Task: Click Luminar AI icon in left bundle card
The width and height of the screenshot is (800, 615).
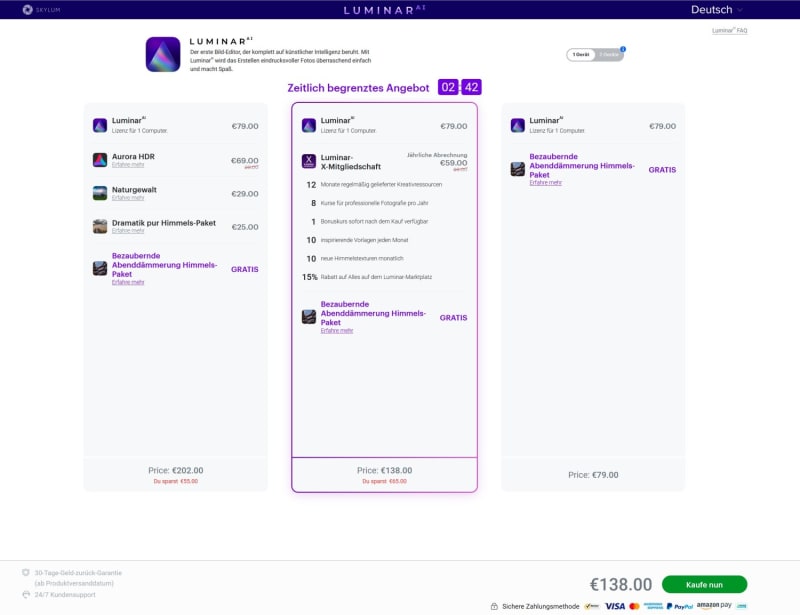Action: coord(100,125)
